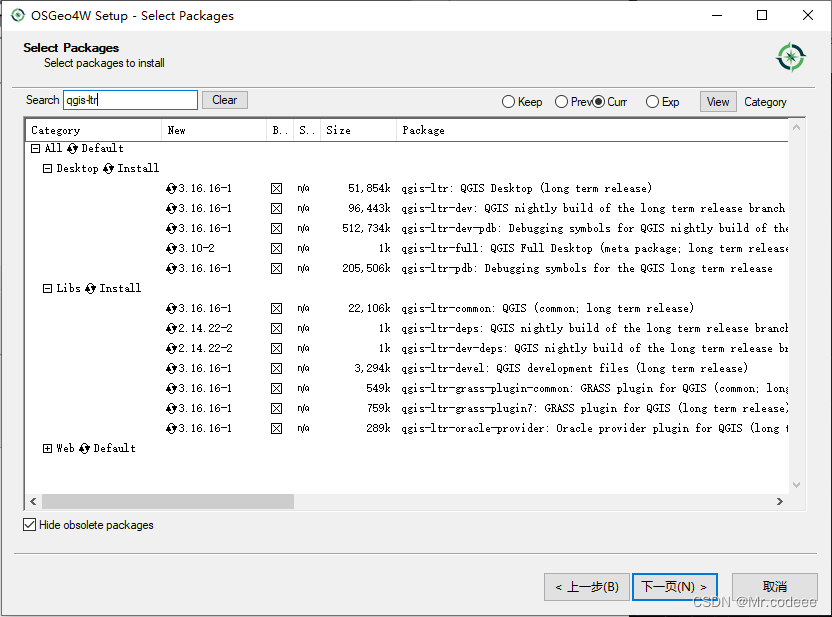The image size is (832, 617).
Task: Select the qgis-ltr-grass-plugin7 package description
Action: tap(594, 409)
